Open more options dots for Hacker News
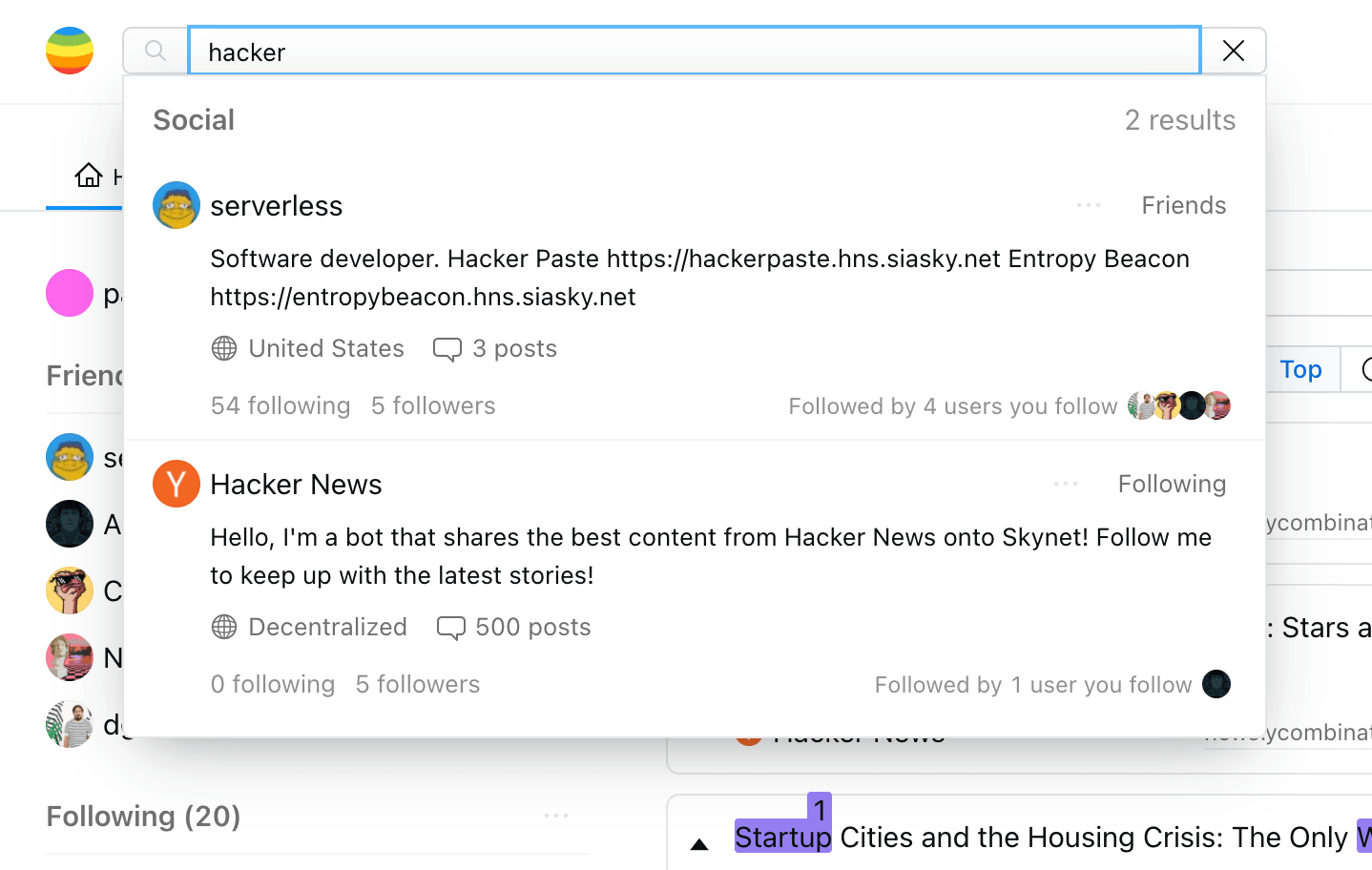This screenshot has width=1372, height=870. (1066, 484)
